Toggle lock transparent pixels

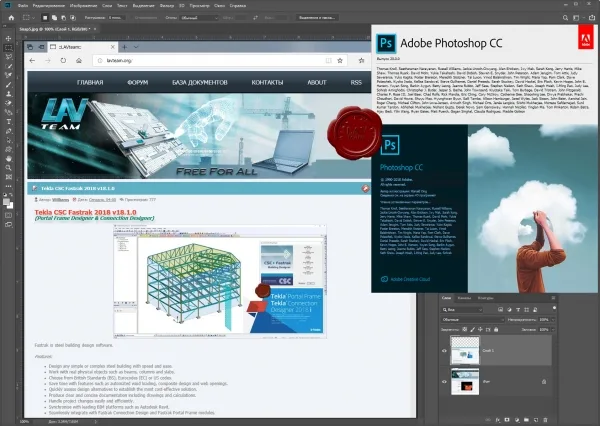pos(465,329)
